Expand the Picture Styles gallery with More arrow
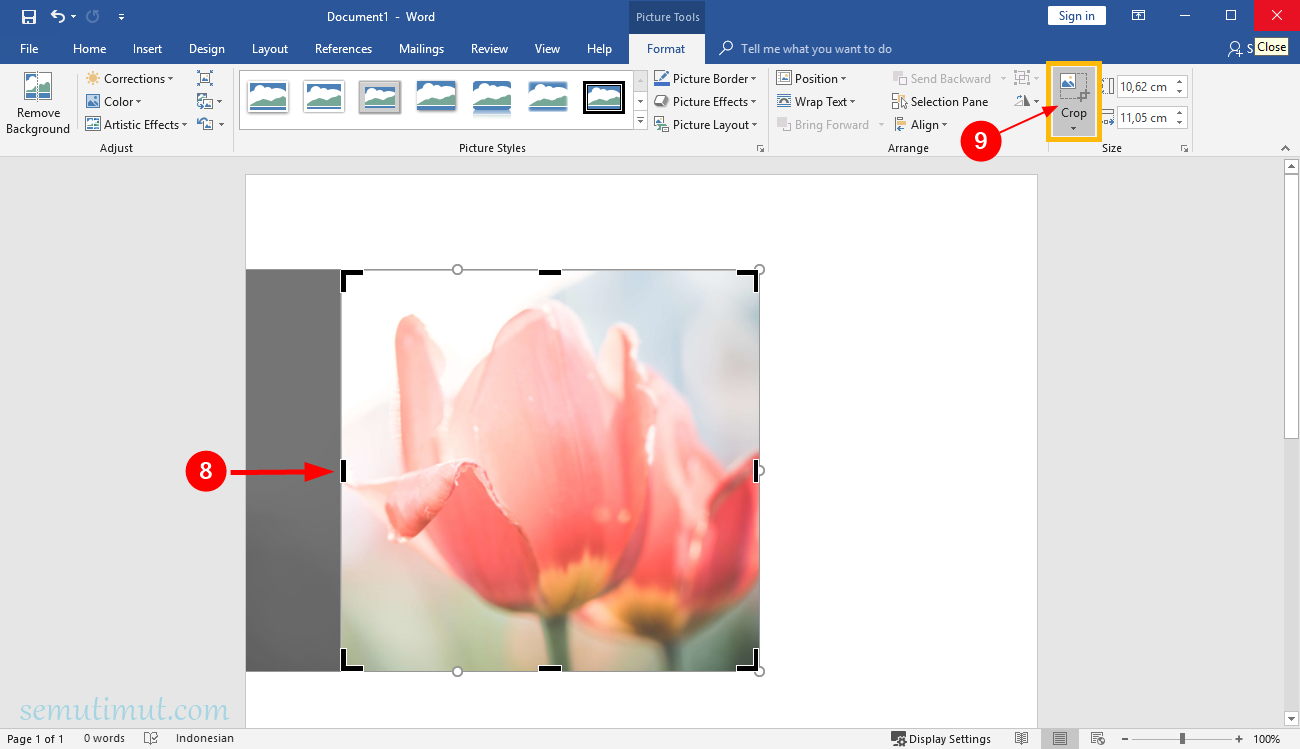Image resolution: width=1300 pixels, height=749 pixels. [x=641, y=121]
